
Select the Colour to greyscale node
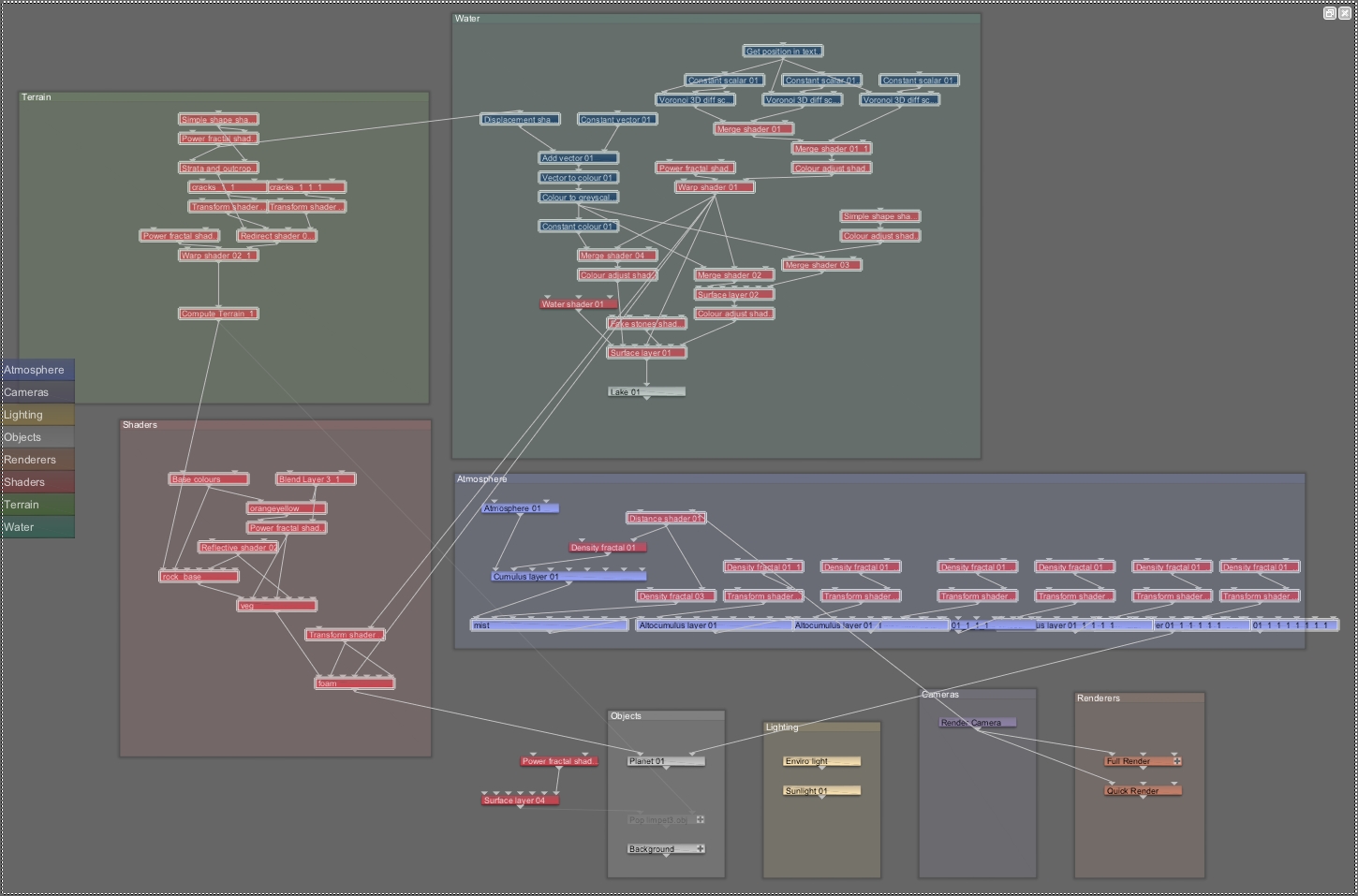[x=578, y=198]
